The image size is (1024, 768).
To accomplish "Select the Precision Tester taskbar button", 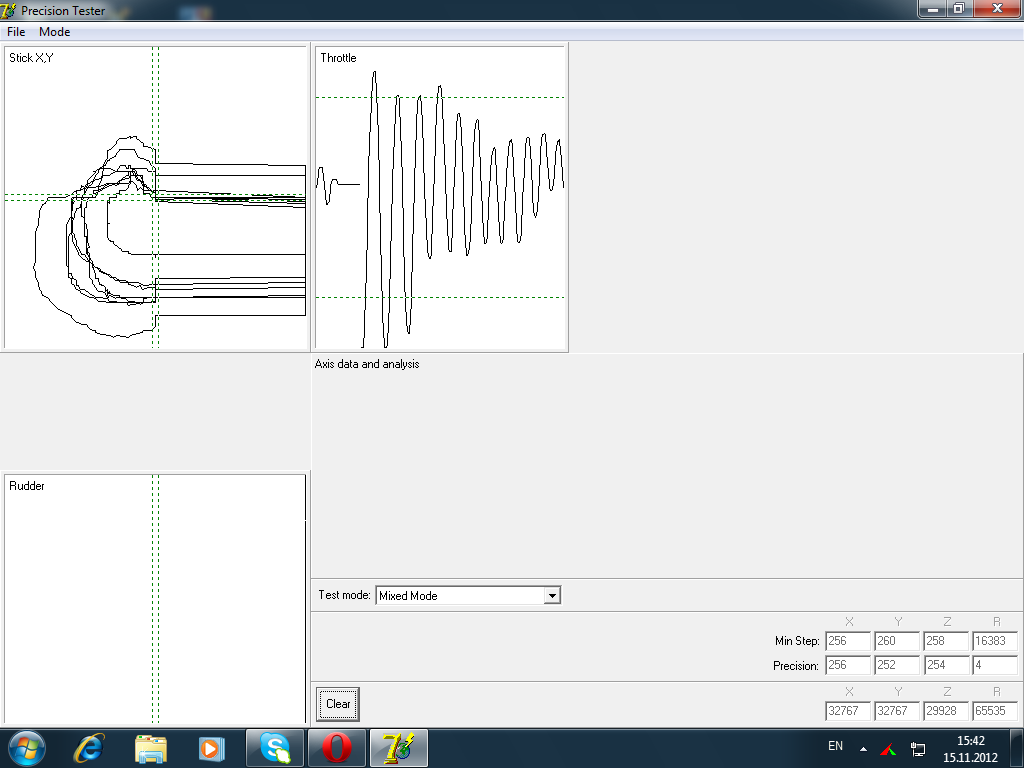I will (x=398, y=748).
